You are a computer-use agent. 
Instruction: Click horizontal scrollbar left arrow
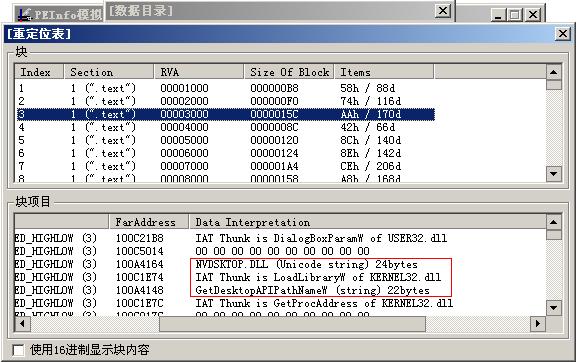tap(22, 324)
